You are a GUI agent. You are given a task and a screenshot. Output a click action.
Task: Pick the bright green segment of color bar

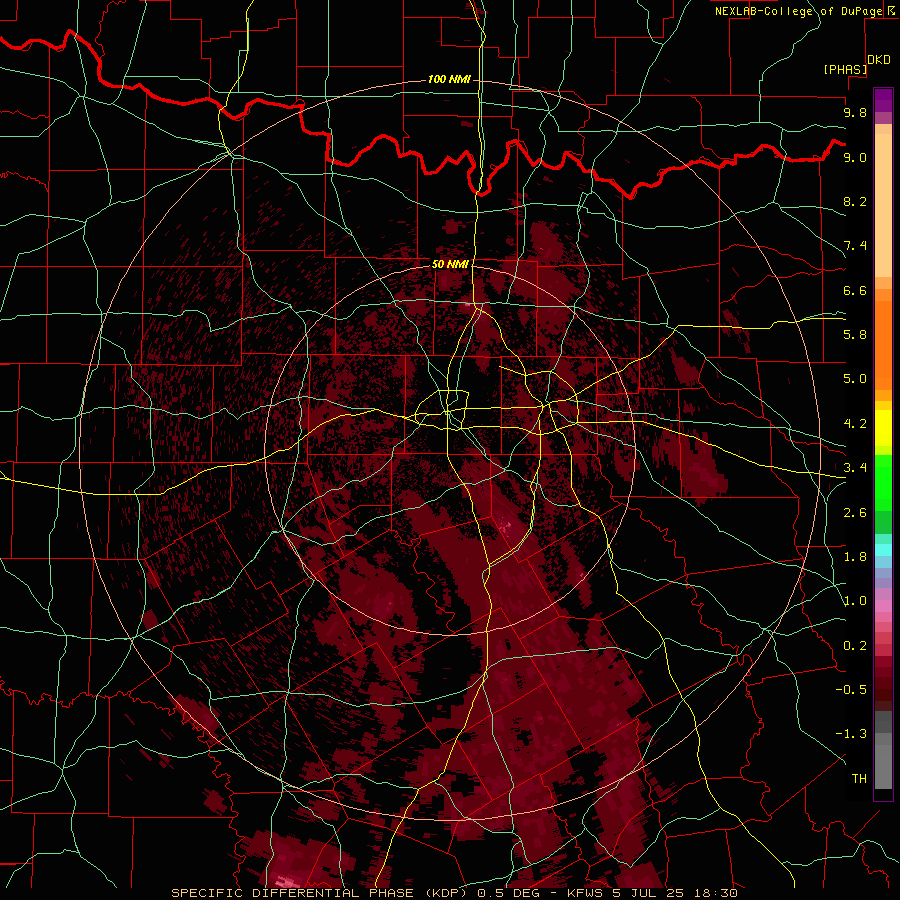883,483
